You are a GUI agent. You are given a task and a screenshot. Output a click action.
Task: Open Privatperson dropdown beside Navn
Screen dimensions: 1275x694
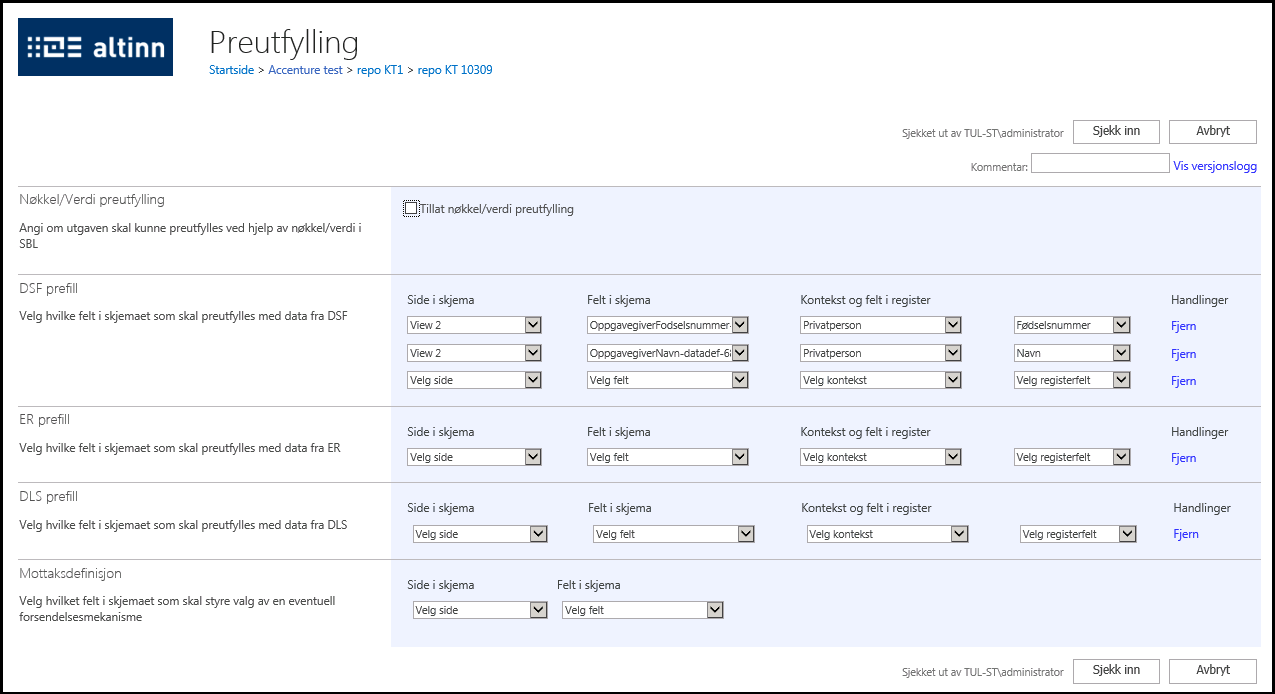click(x=881, y=353)
